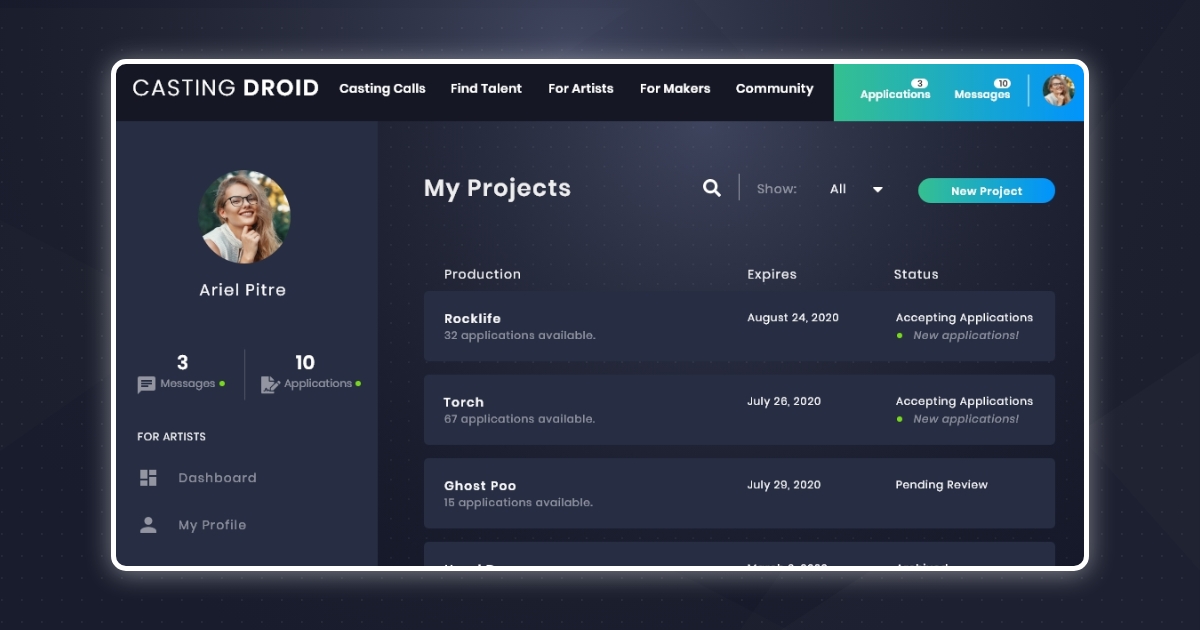
Task: Click the New Project button
Action: (x=986, y=190)
